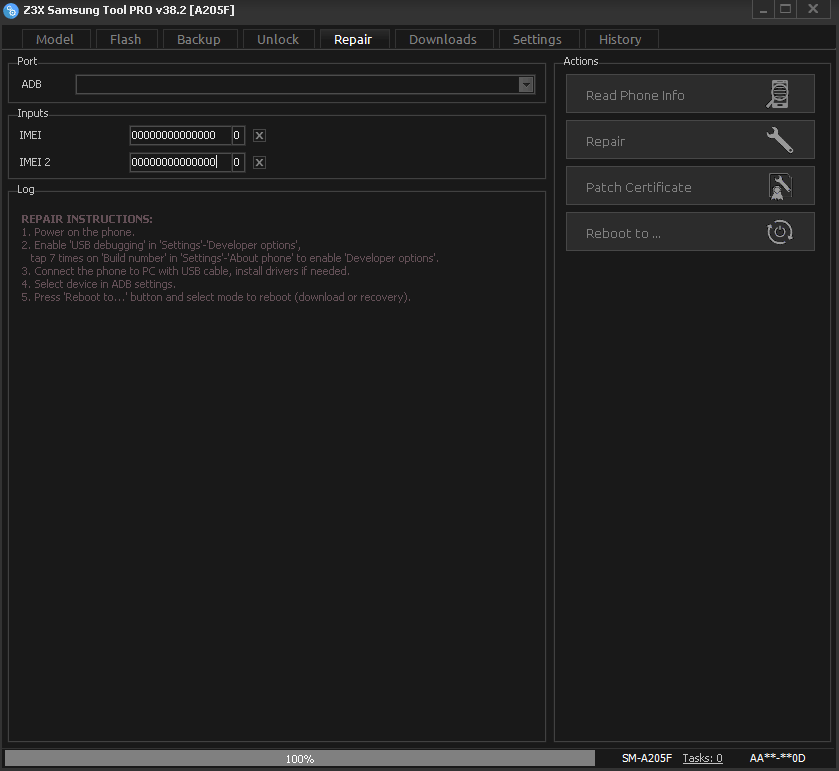
Task: Select the IMEI 2 check digit box
Action: coord(238,162)
